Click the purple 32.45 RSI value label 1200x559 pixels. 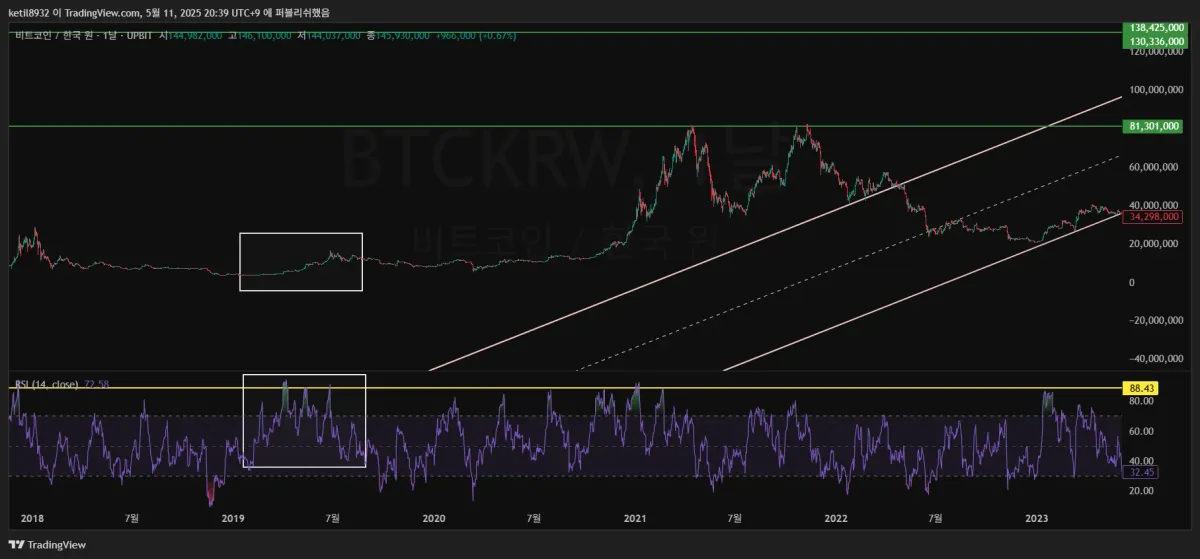pos(1141,472)
